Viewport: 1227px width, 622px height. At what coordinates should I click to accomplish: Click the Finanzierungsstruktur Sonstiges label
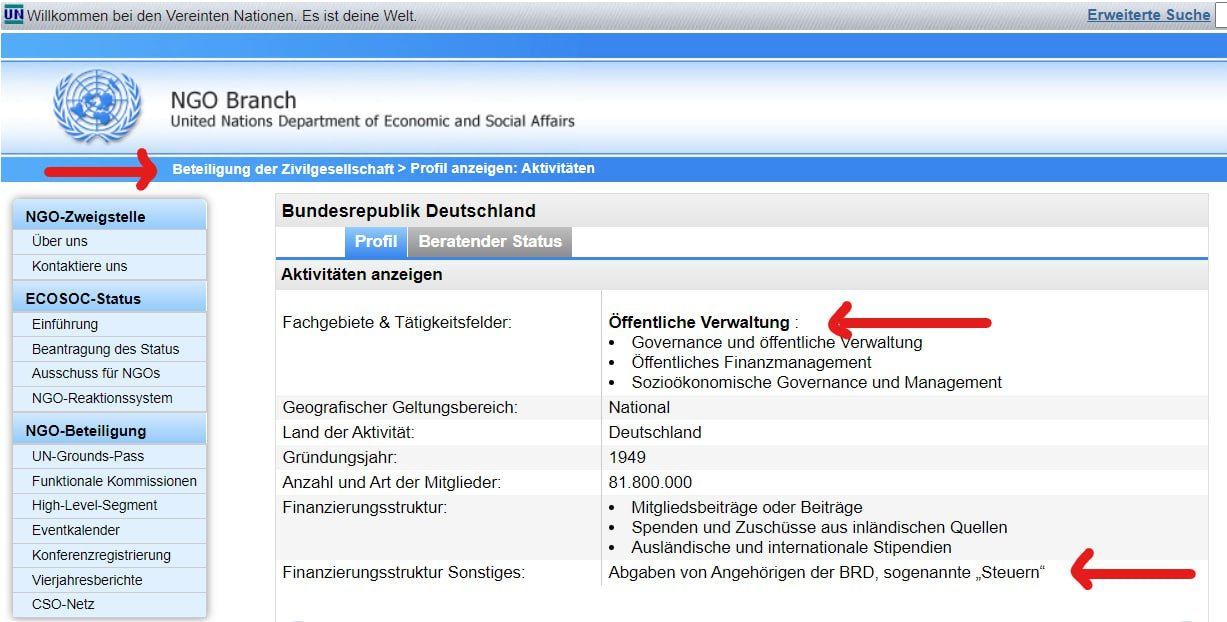[403, 573]
